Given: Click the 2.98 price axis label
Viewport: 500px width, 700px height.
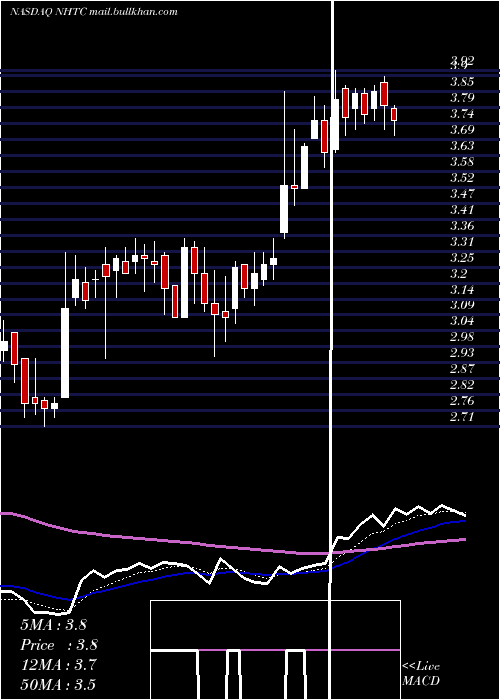Looking at the screenshot, I should (462, 337).
